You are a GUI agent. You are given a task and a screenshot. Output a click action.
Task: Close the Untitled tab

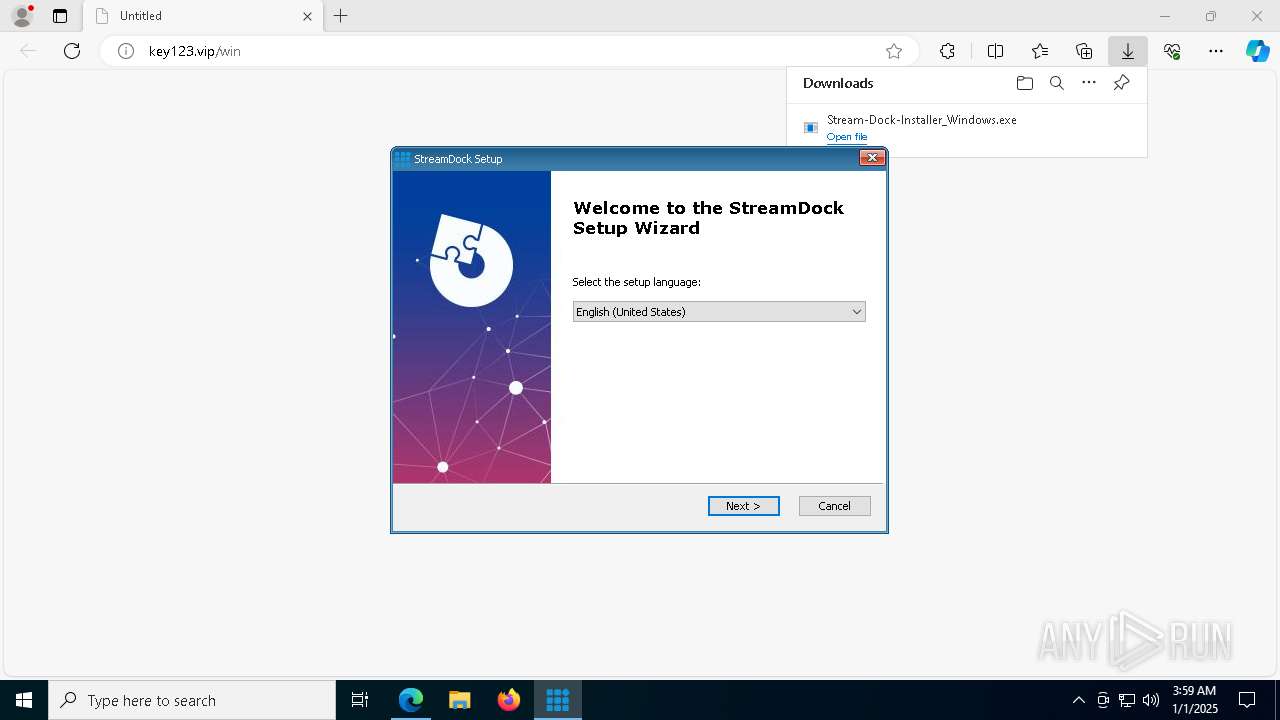pos(307,16)
